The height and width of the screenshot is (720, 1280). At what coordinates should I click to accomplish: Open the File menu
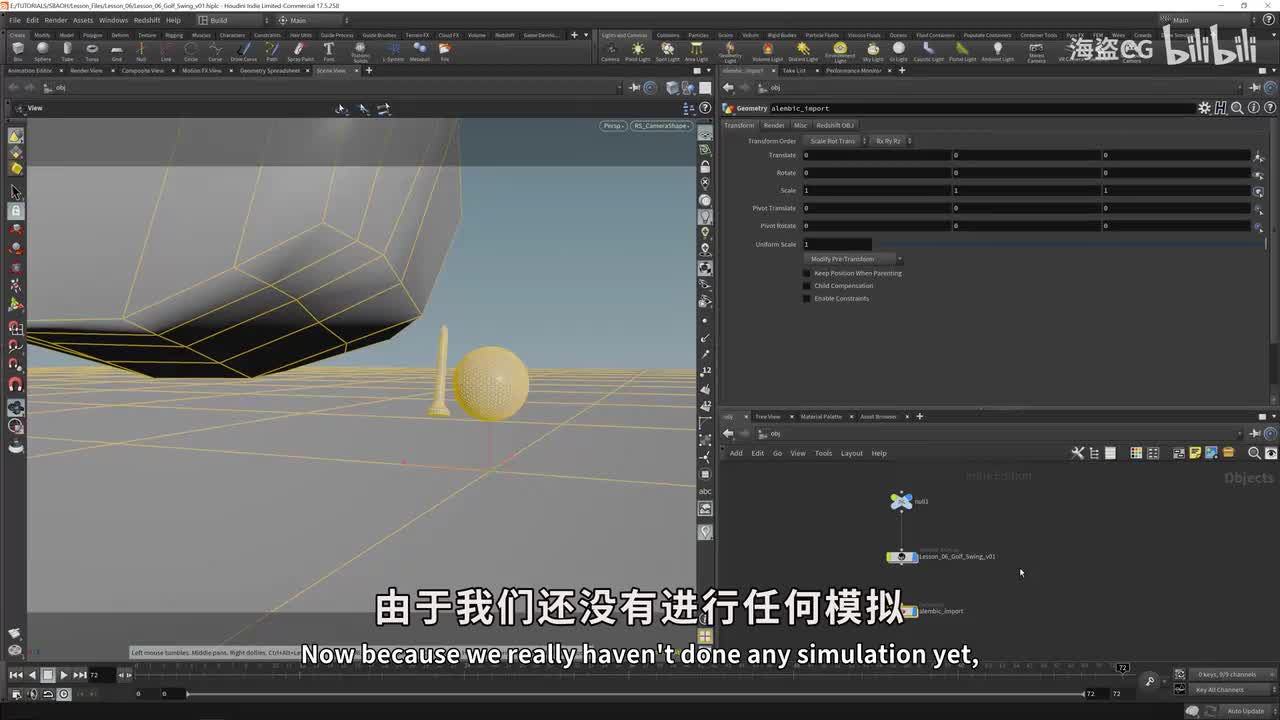(x=15, y=20)
